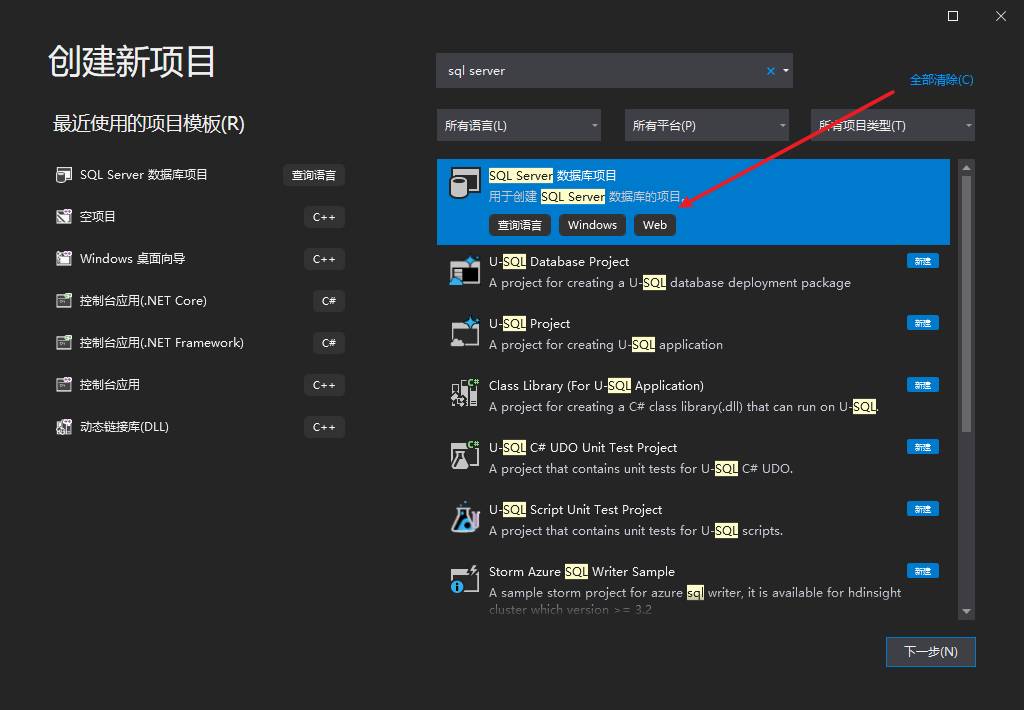This screenshot has height=710, width=1024.
Task: Click the 查询语言 tag on selected result
Action: tap(520, 225)
